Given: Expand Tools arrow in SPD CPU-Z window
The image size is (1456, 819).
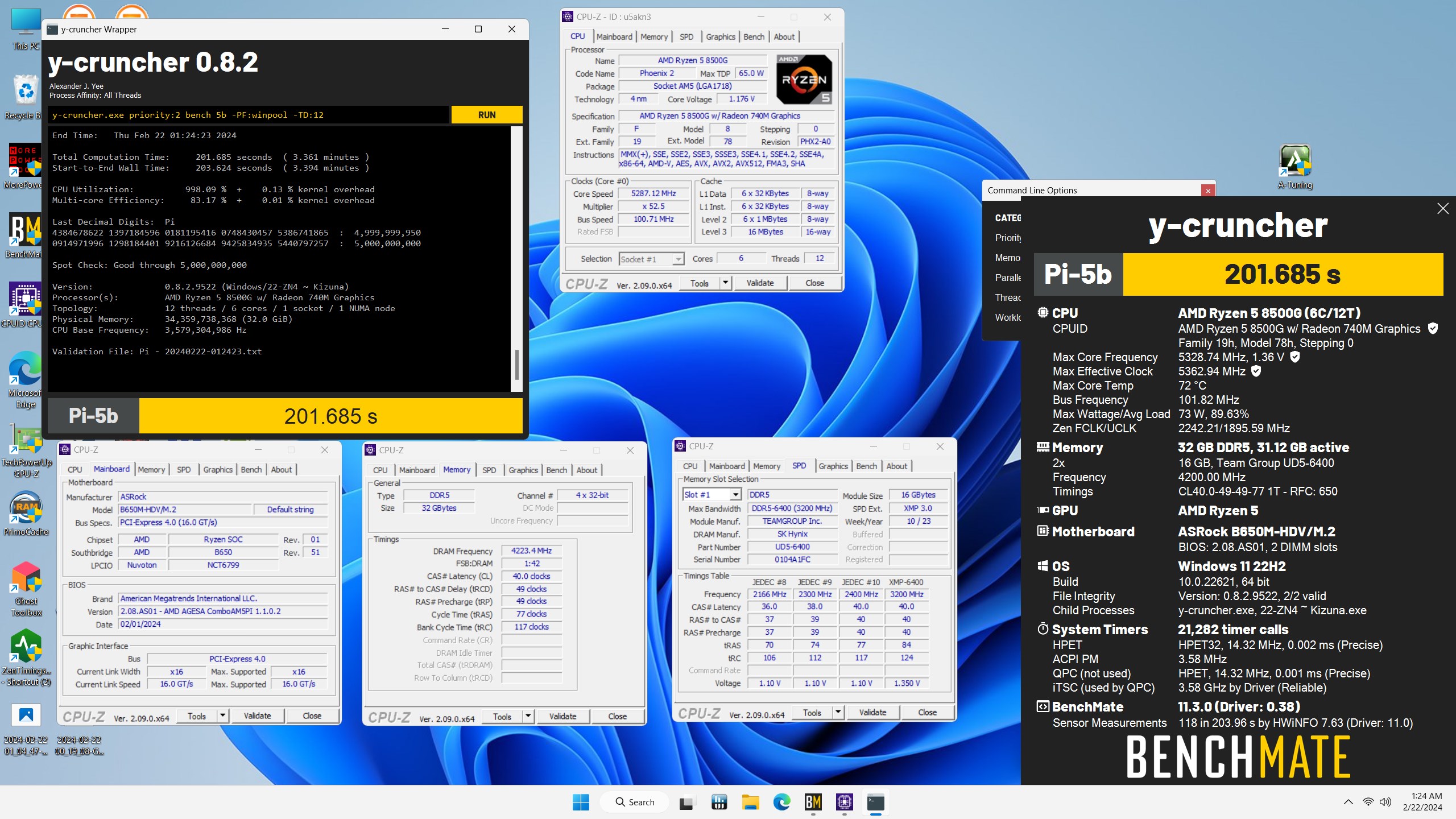Looking at the screenshot, I should (838, 713).
